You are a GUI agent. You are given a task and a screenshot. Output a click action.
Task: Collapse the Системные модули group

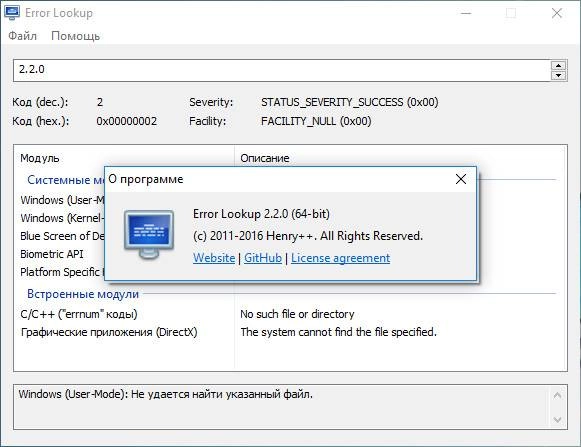(65, 180)
